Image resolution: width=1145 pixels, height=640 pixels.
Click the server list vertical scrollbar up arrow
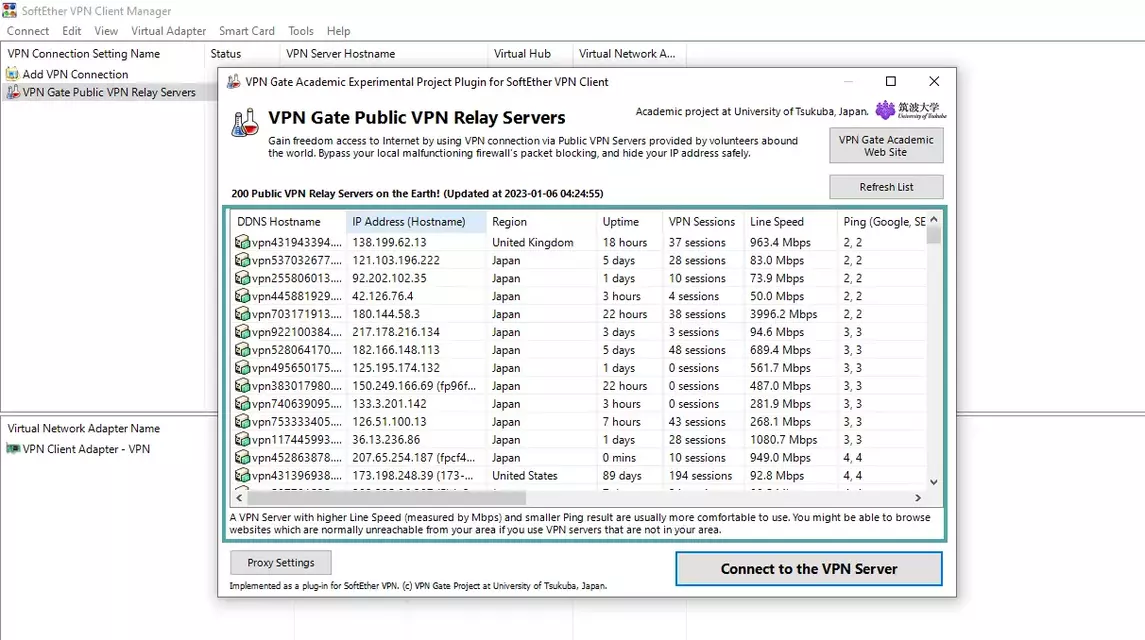(933, 219)
